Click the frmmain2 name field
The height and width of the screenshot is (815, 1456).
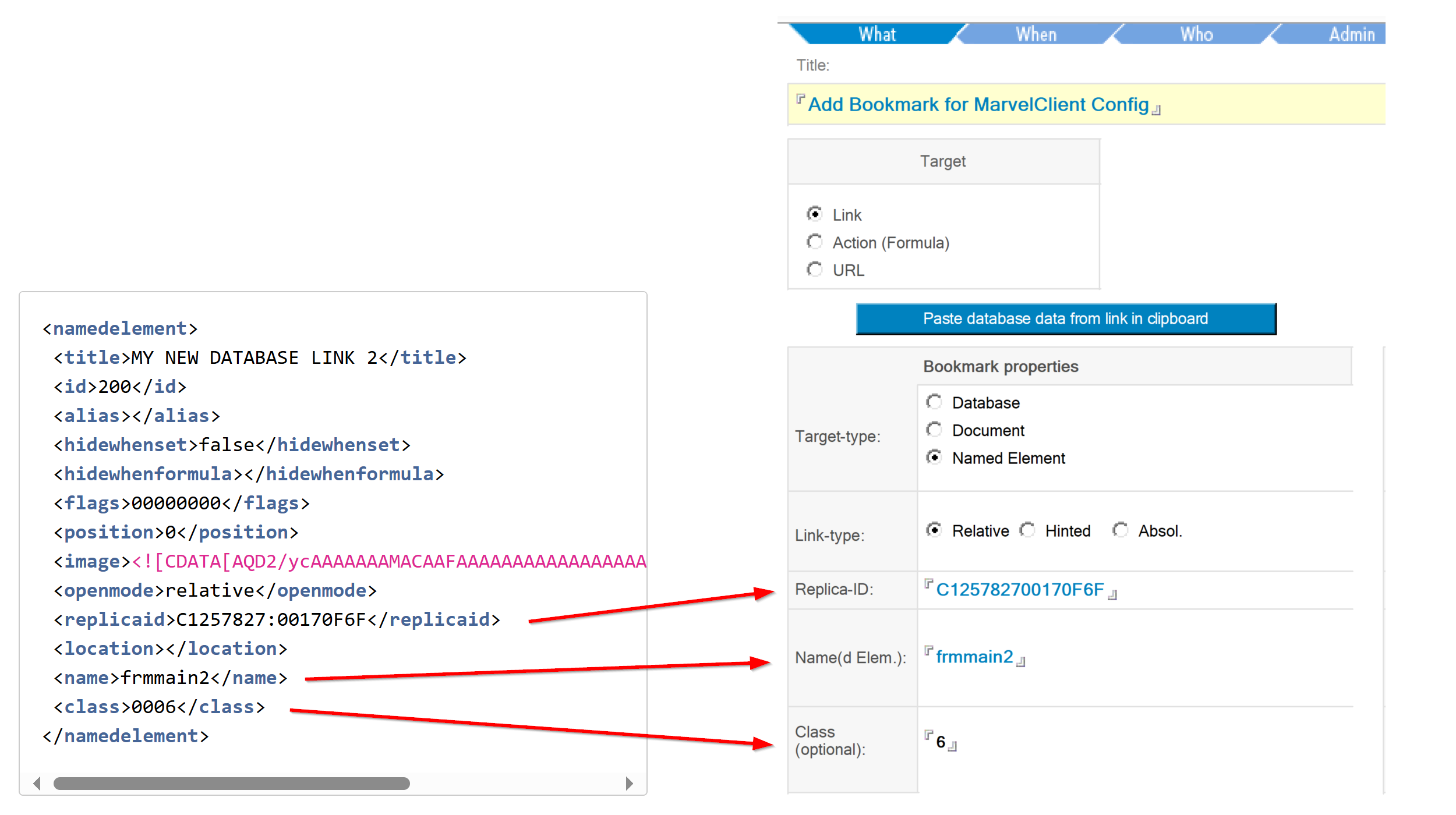coord(974,657)
